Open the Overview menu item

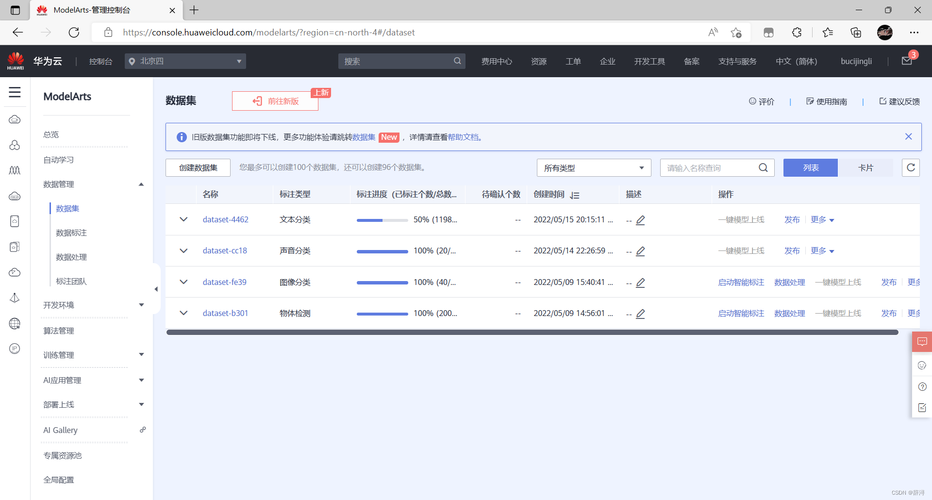[x=51, y=134]
